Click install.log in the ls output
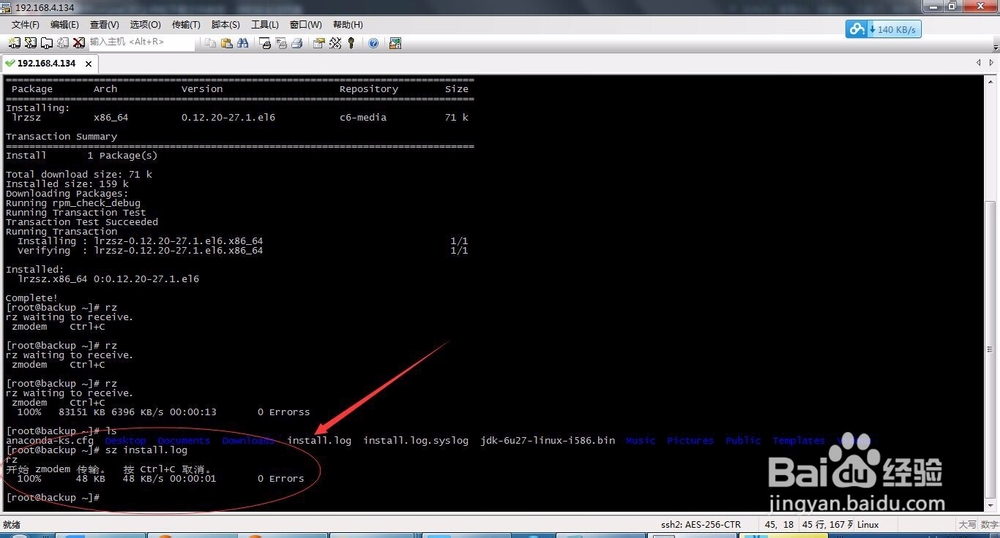This screenshot has height=538, width=1000. tap(319, 440)
